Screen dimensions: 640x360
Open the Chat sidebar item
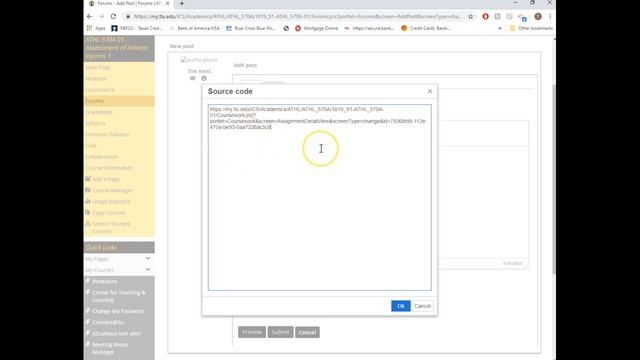pos(91,146)
